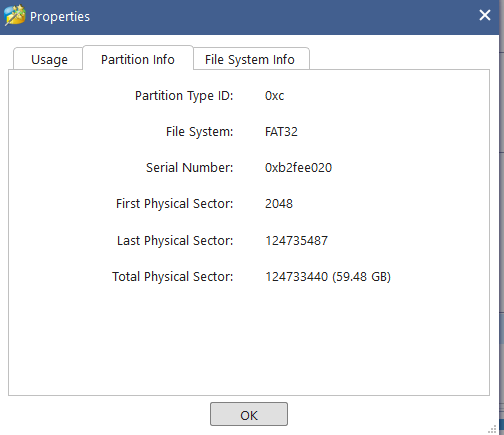
Task: Click the First Physical Sector label
Action: pos(174,204)
